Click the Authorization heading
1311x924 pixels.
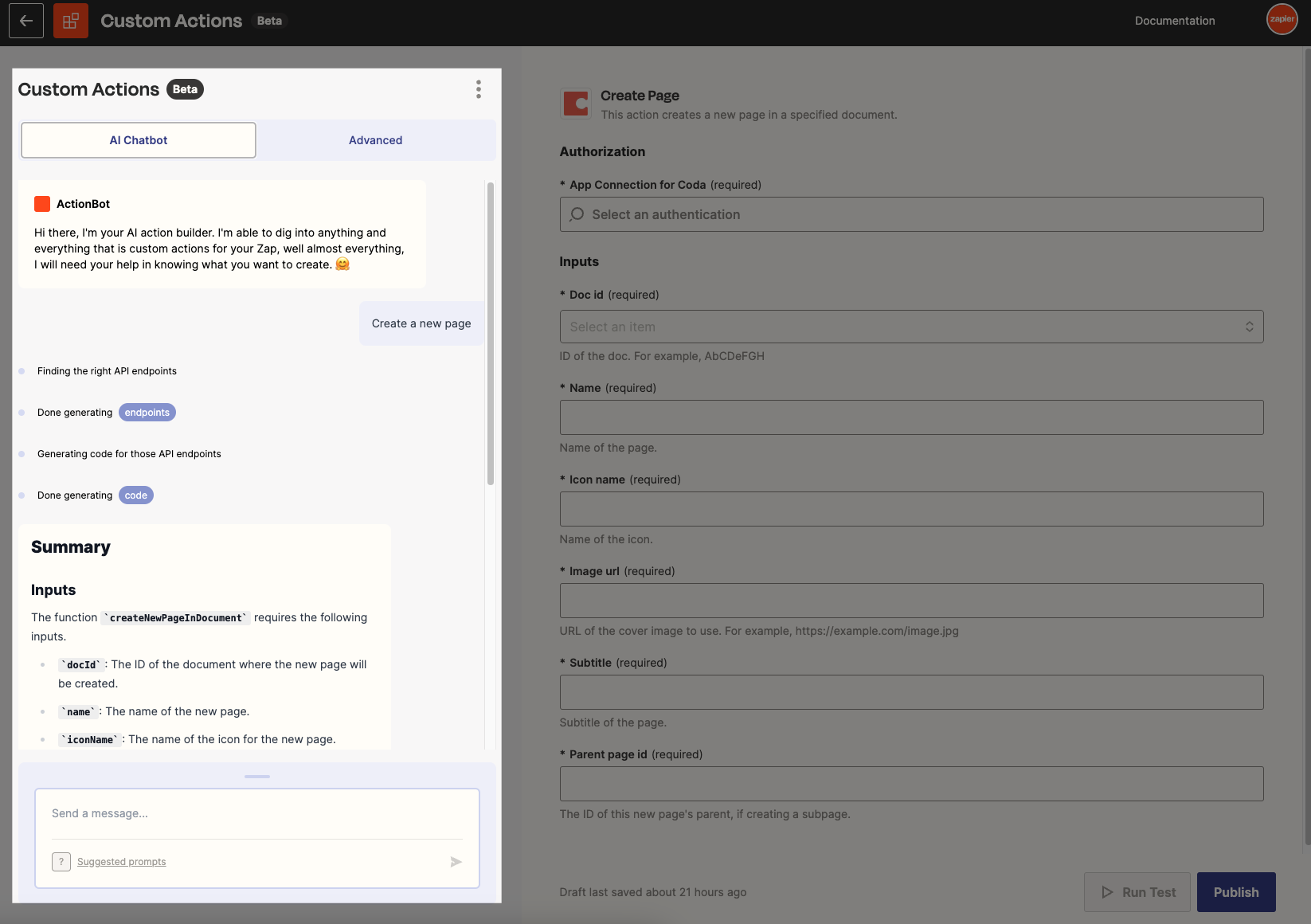pyautogui.click(x=602, y=151)
